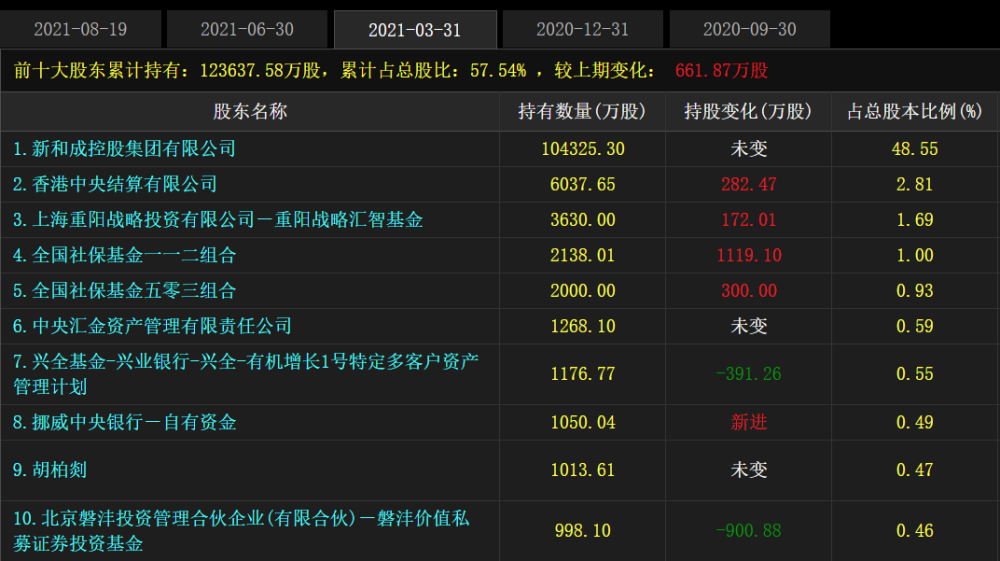Select holding amount 2000.00
Image resolution: width=1000 pixels, height=561 pixels.
(x=583, y=291)
